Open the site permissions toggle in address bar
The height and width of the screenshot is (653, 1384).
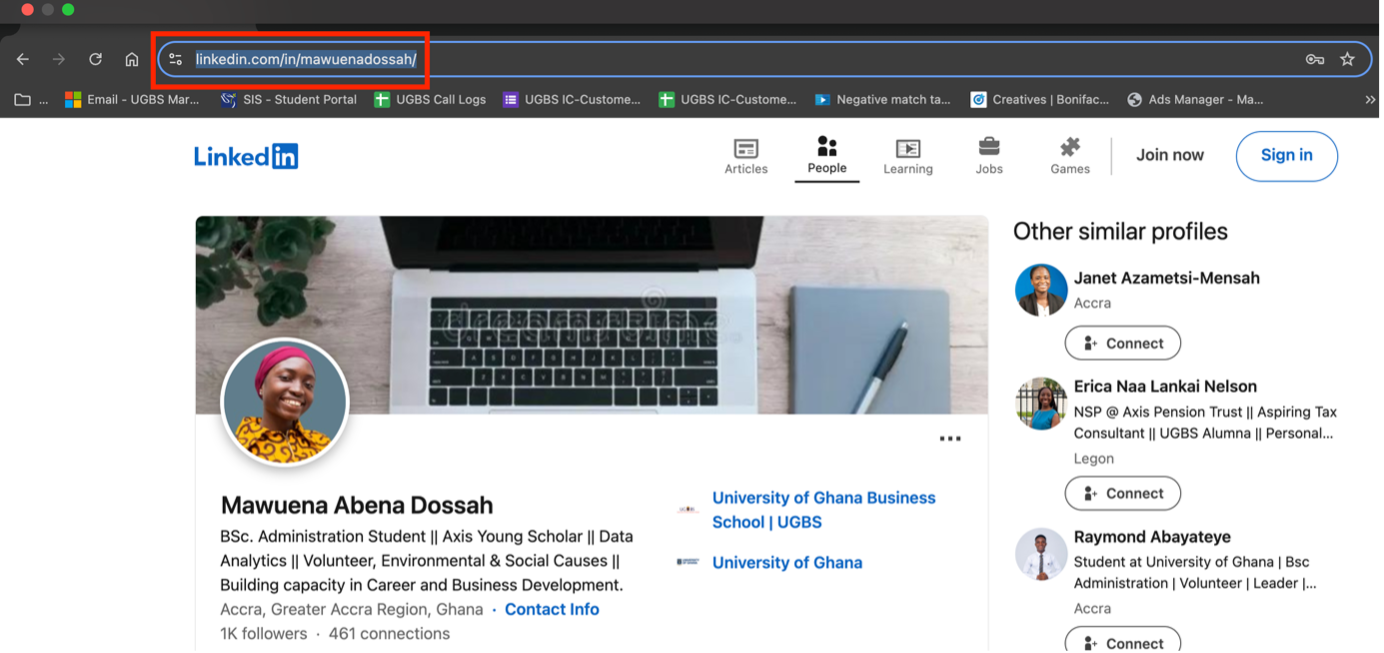tap(175, 59)
